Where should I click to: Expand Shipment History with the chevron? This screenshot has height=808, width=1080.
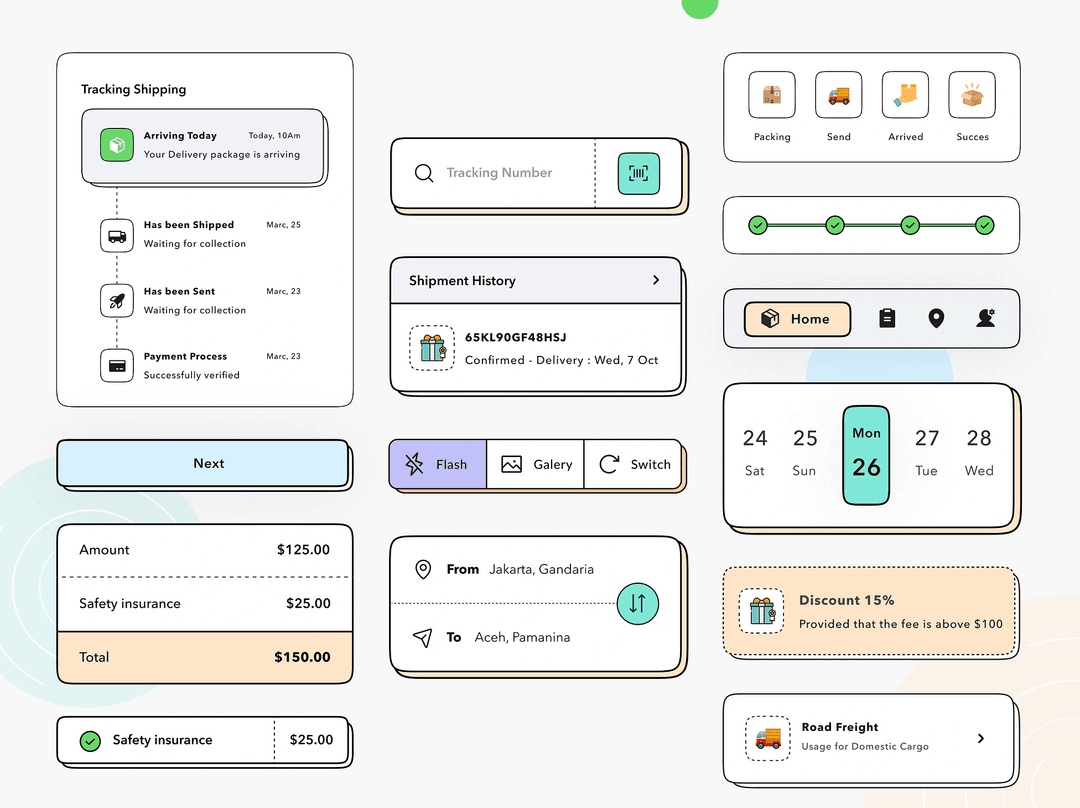[656, 280]
